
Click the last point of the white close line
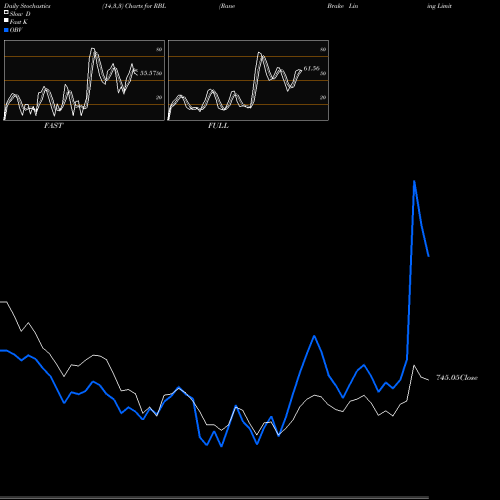point(429,380)
